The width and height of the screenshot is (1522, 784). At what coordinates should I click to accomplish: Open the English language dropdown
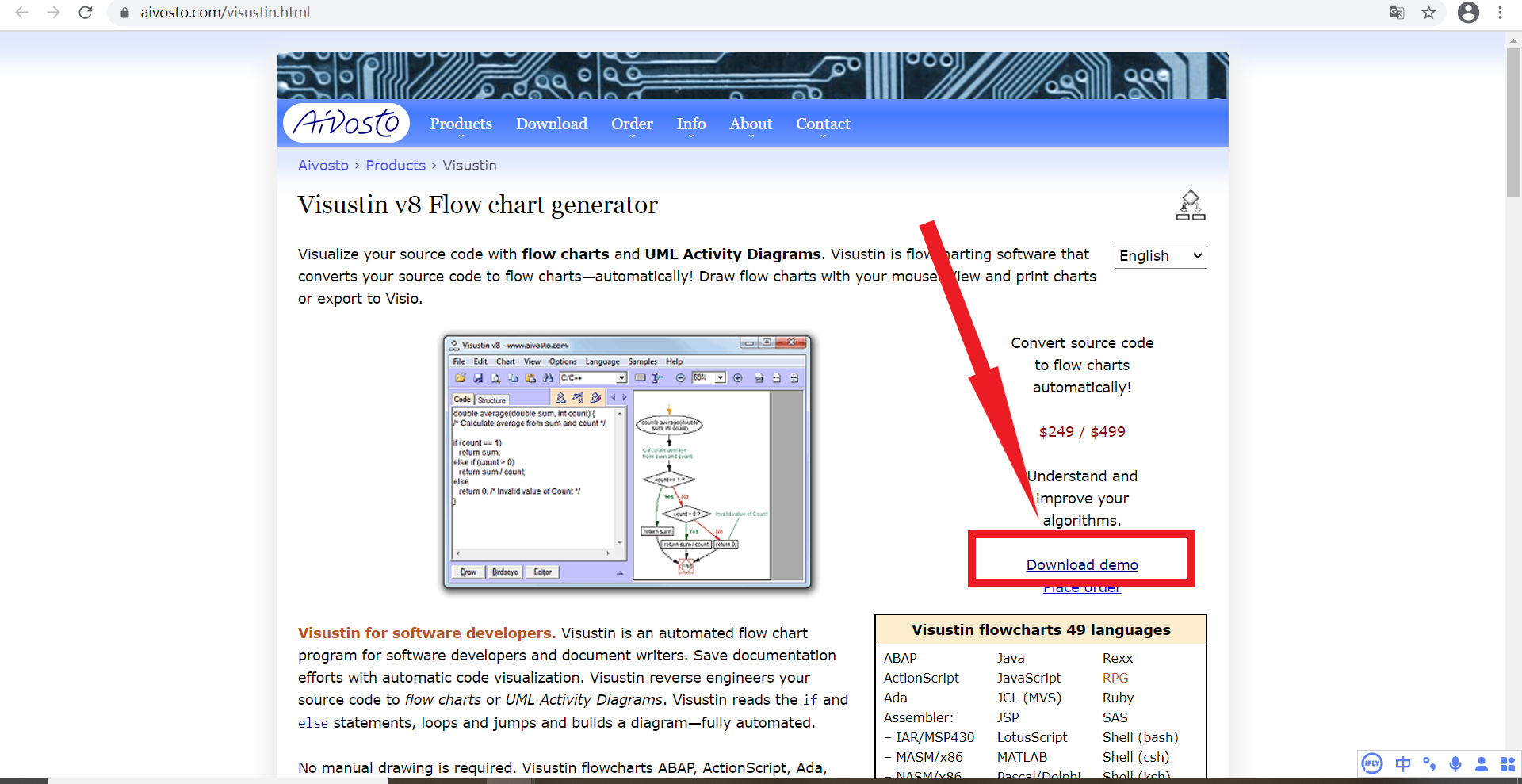[1161, 255]
